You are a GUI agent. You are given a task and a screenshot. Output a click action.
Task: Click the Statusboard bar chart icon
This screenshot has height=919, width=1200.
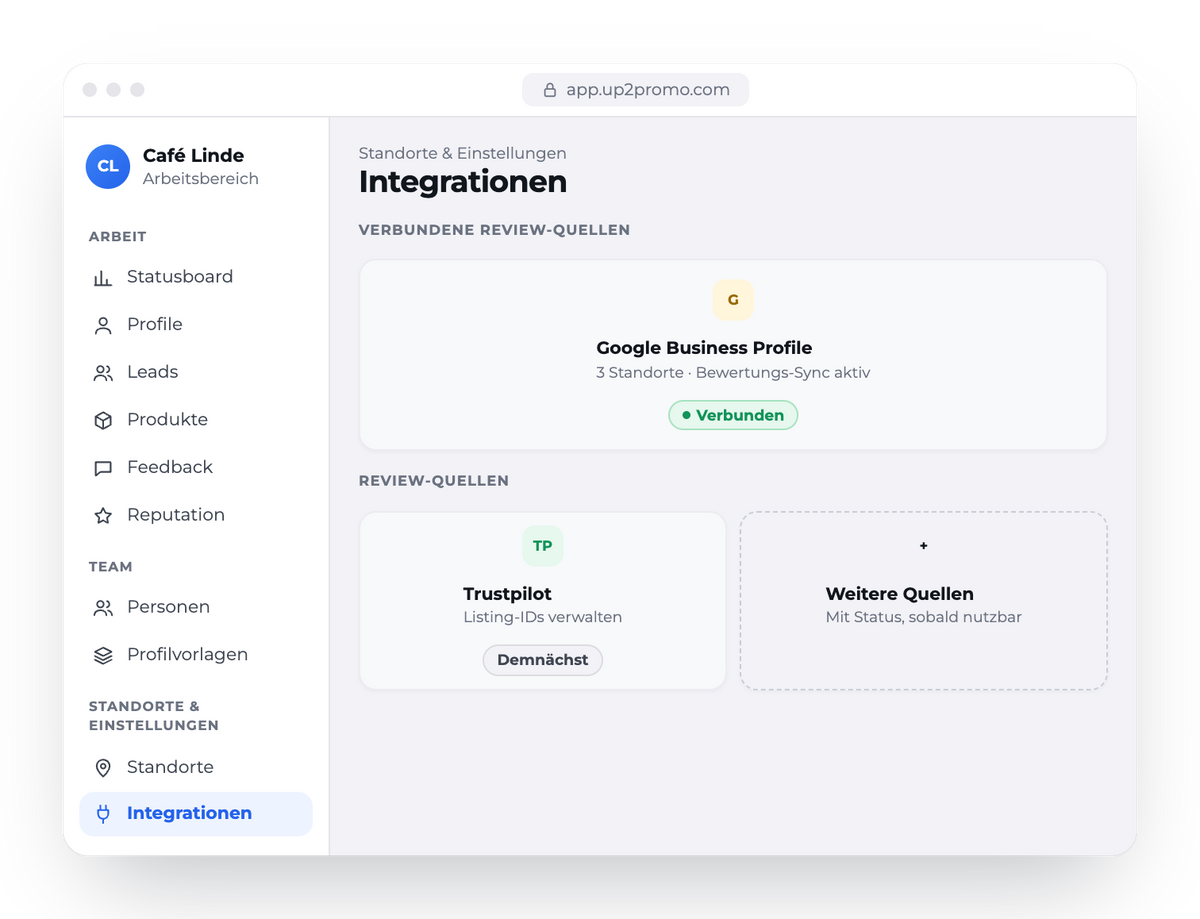(x=103, y=278)
